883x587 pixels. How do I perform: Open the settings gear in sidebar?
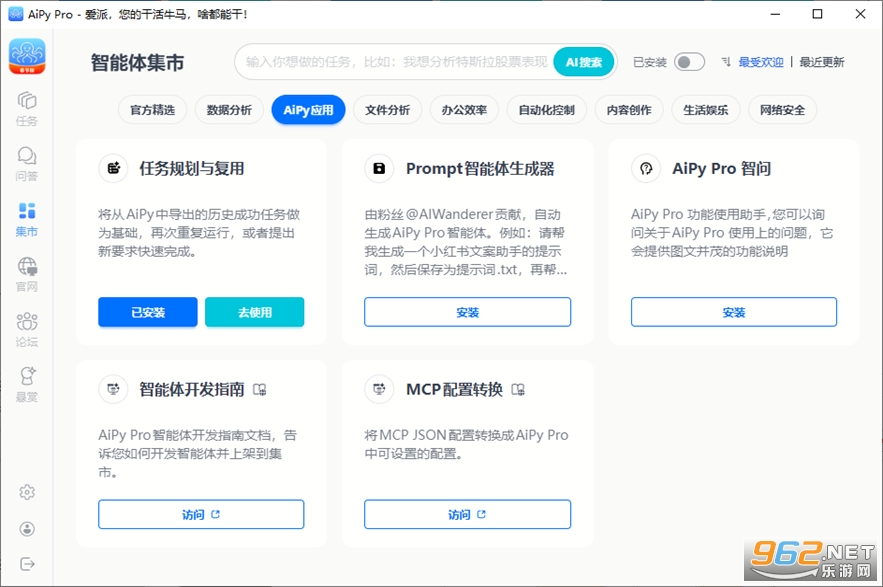tap(27, 492)
